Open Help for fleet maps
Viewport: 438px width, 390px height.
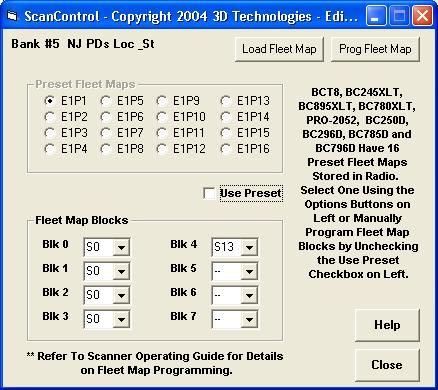387,325
